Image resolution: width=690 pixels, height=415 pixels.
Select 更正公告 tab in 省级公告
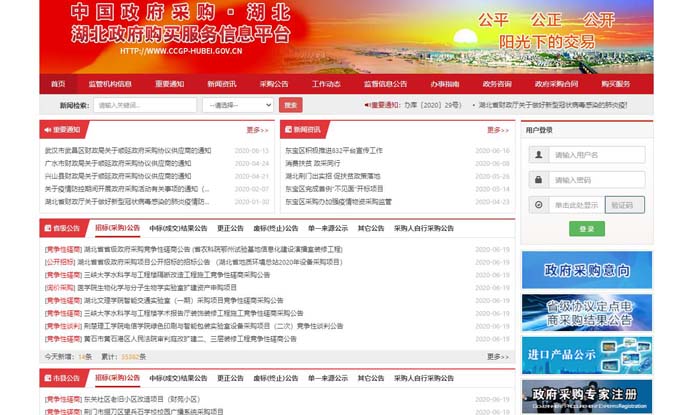[230, 228]
